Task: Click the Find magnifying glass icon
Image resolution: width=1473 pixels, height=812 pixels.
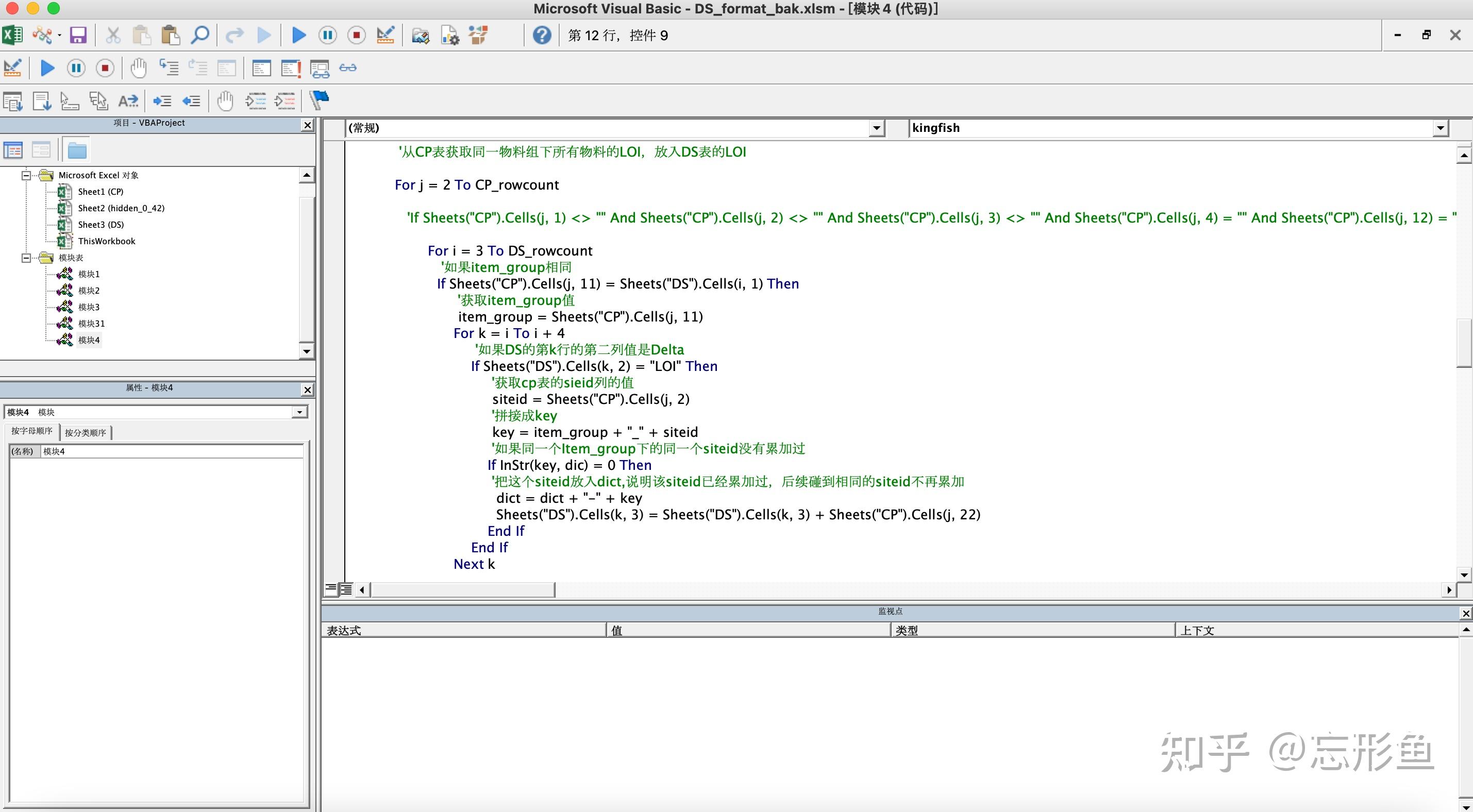Action: click(199, 36)
